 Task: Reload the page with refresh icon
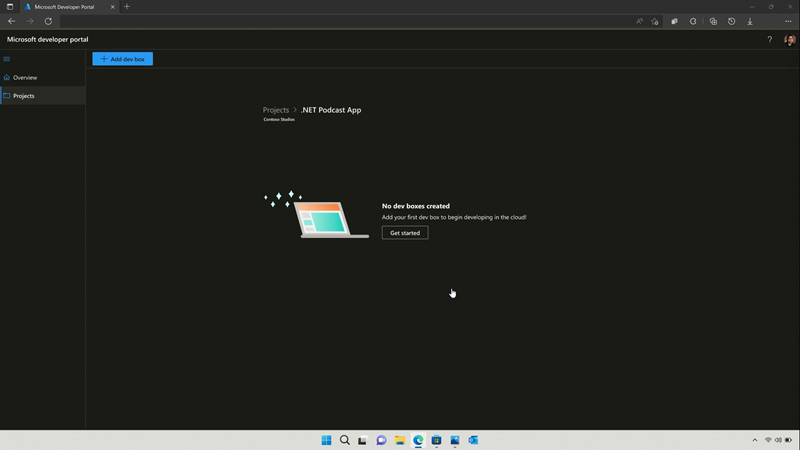pos(48,21)
